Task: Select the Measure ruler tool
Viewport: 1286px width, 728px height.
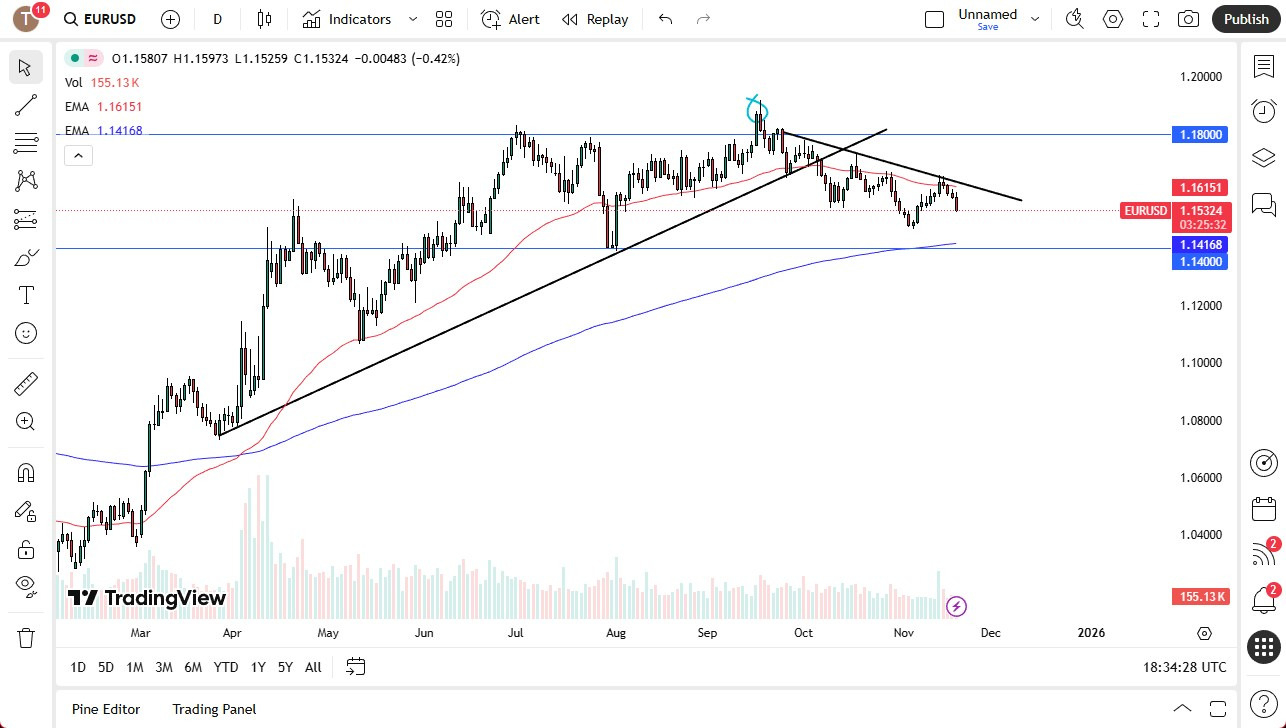Action: point(26,383)
